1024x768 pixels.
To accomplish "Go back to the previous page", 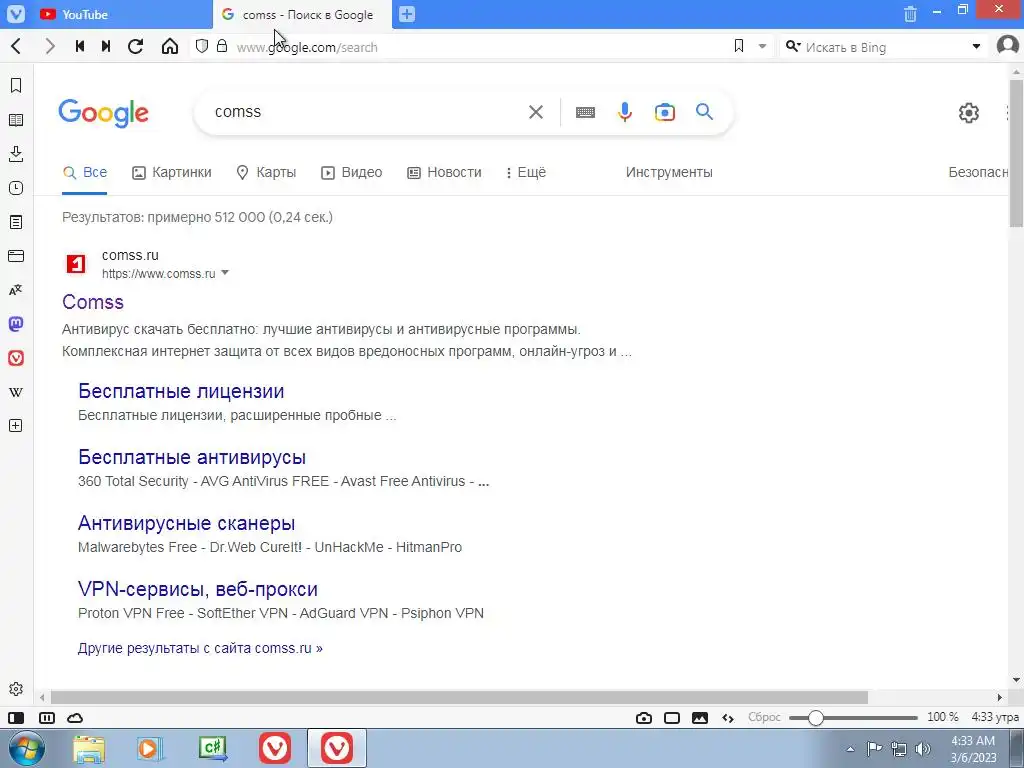I will [x=16, y=46].
